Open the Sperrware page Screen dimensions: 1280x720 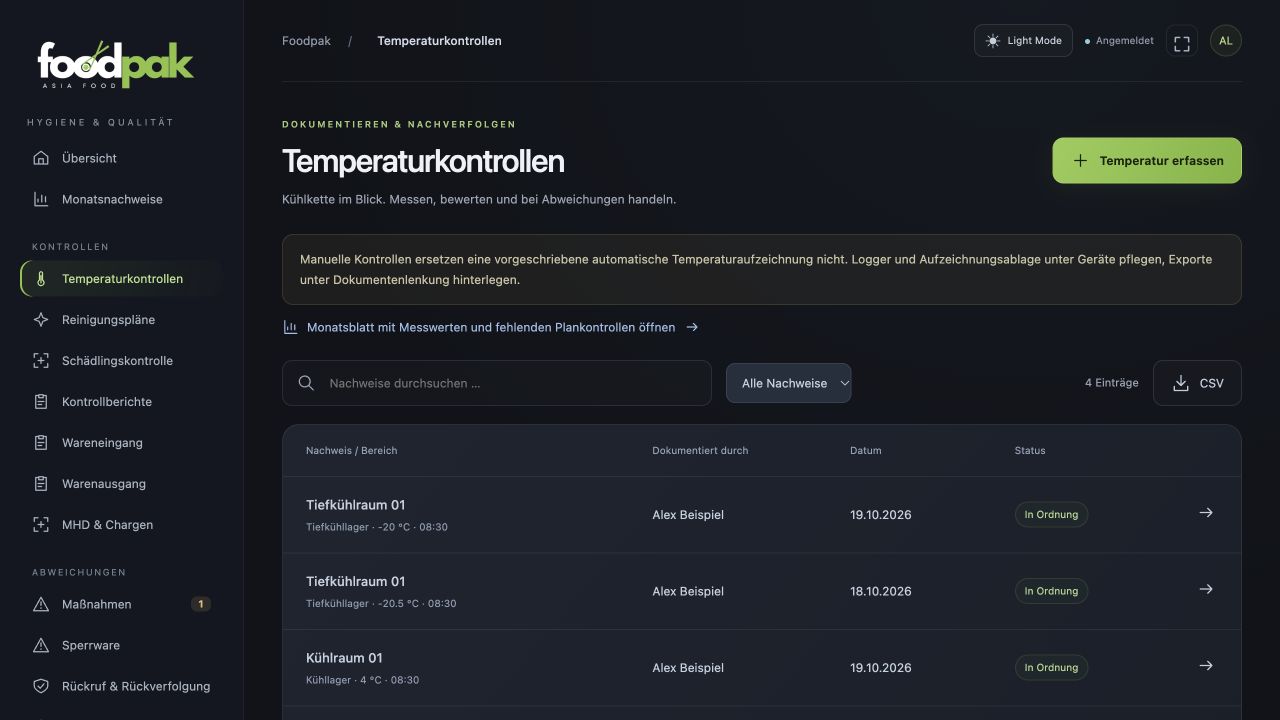121,645
